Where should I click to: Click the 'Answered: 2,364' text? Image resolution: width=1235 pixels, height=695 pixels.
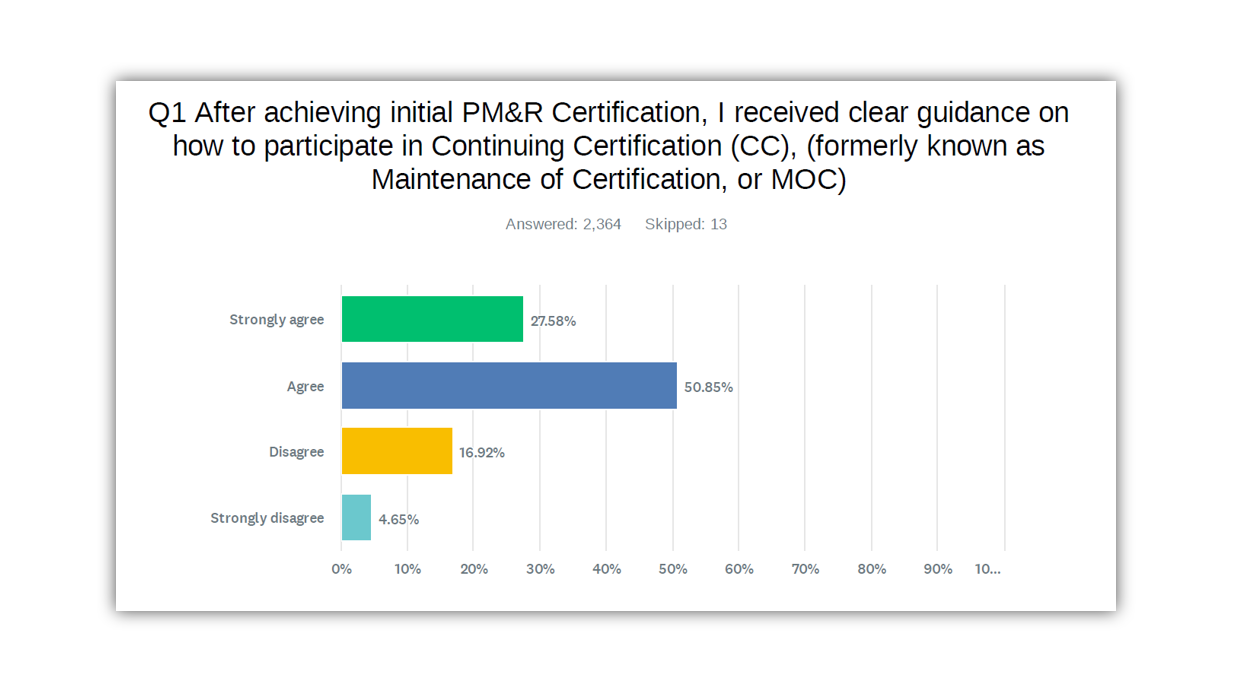pos(563,224)
